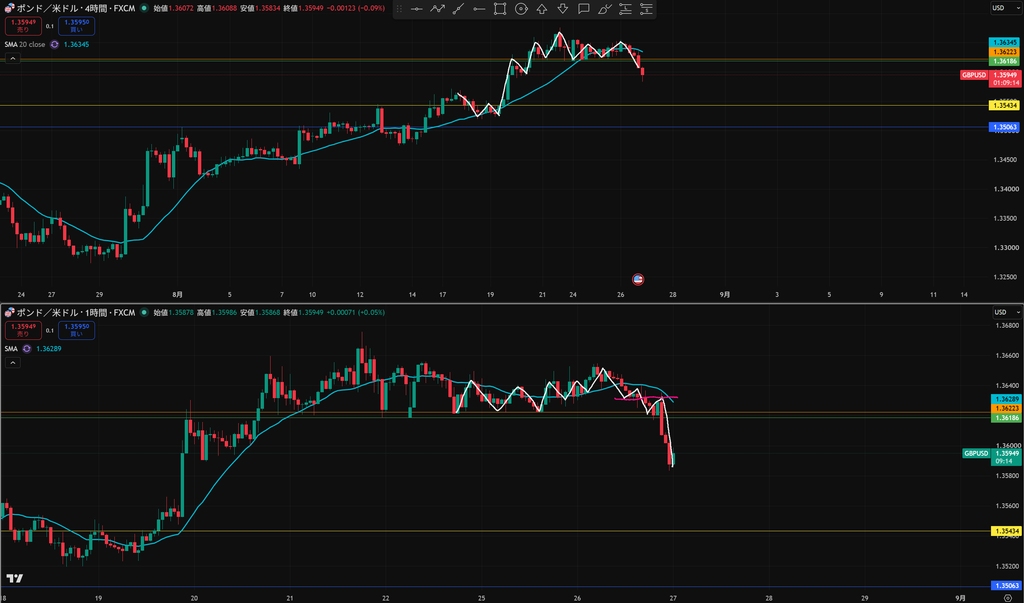Click blue 1.35063 line label top chart
Screen dimensions: 1024x603
[1004, 127]
